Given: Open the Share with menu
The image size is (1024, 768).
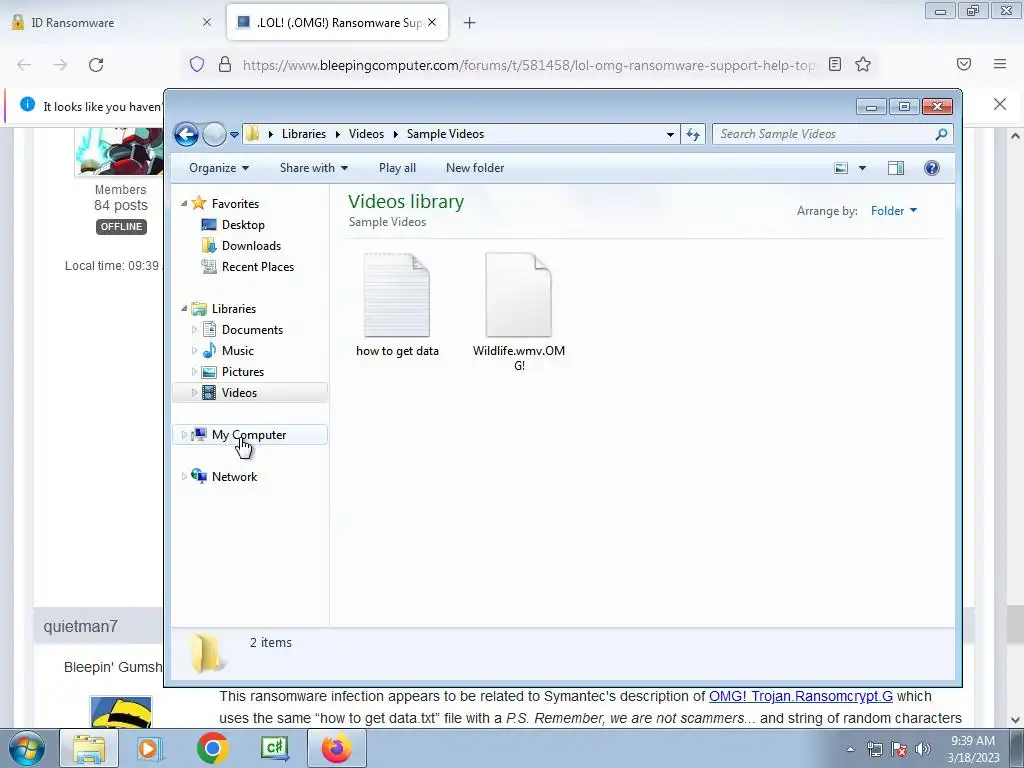Looking at the screenshot, I should click(313, 168).
